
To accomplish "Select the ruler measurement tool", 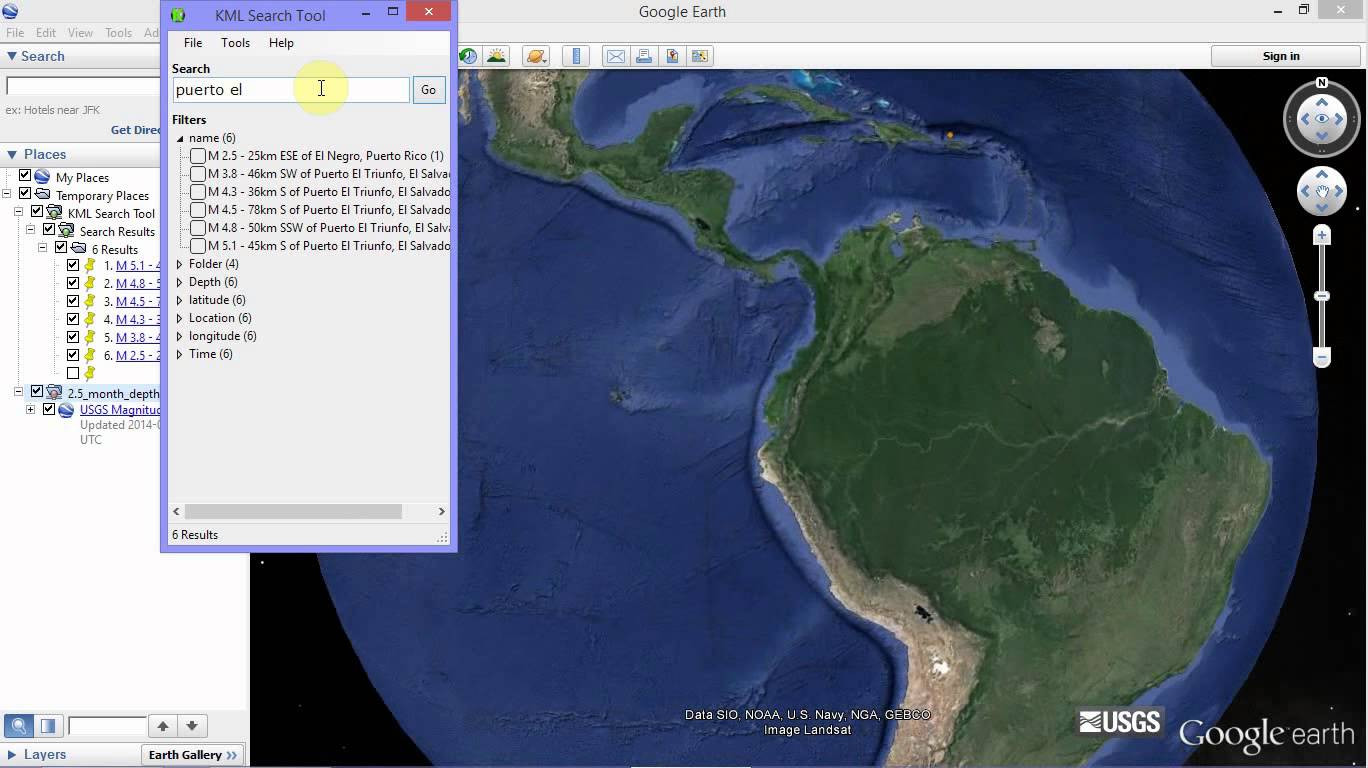I will click(x=576, y=56).
